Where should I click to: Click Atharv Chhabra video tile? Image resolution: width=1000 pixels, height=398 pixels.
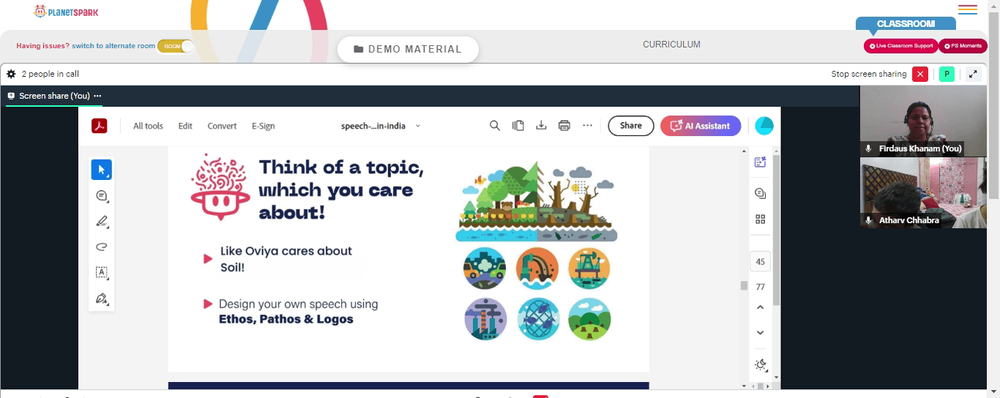click(923, 193)
